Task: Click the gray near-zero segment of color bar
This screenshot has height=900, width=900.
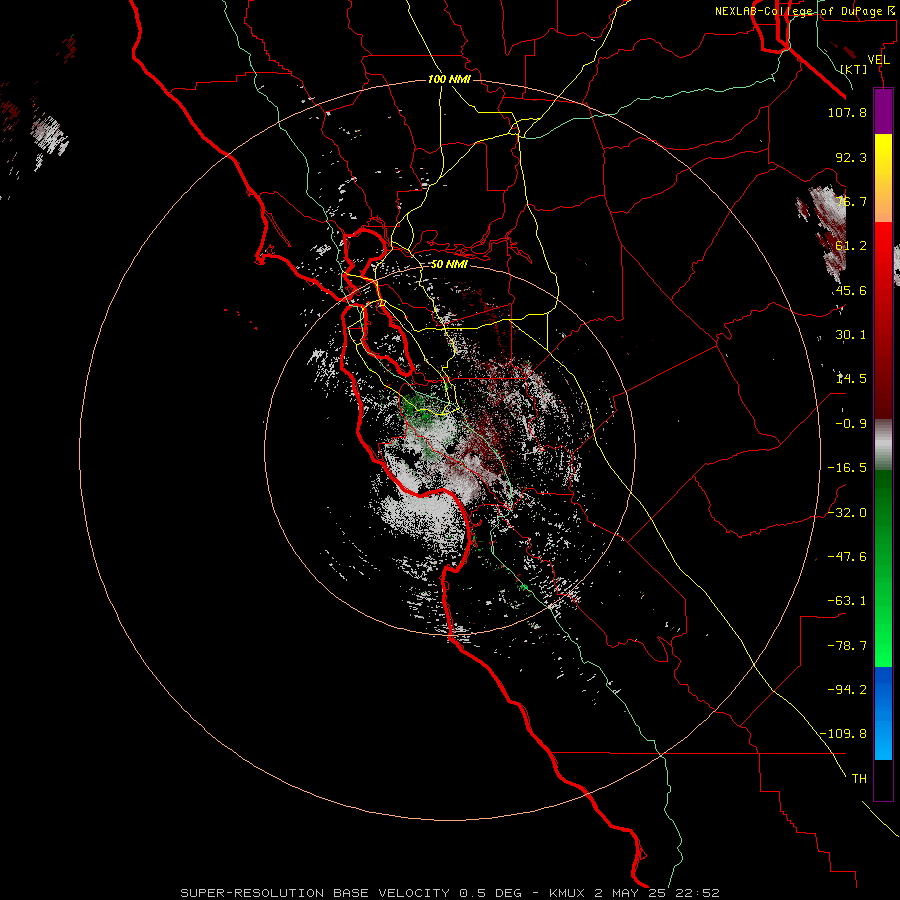Action: tap(883, 445)
